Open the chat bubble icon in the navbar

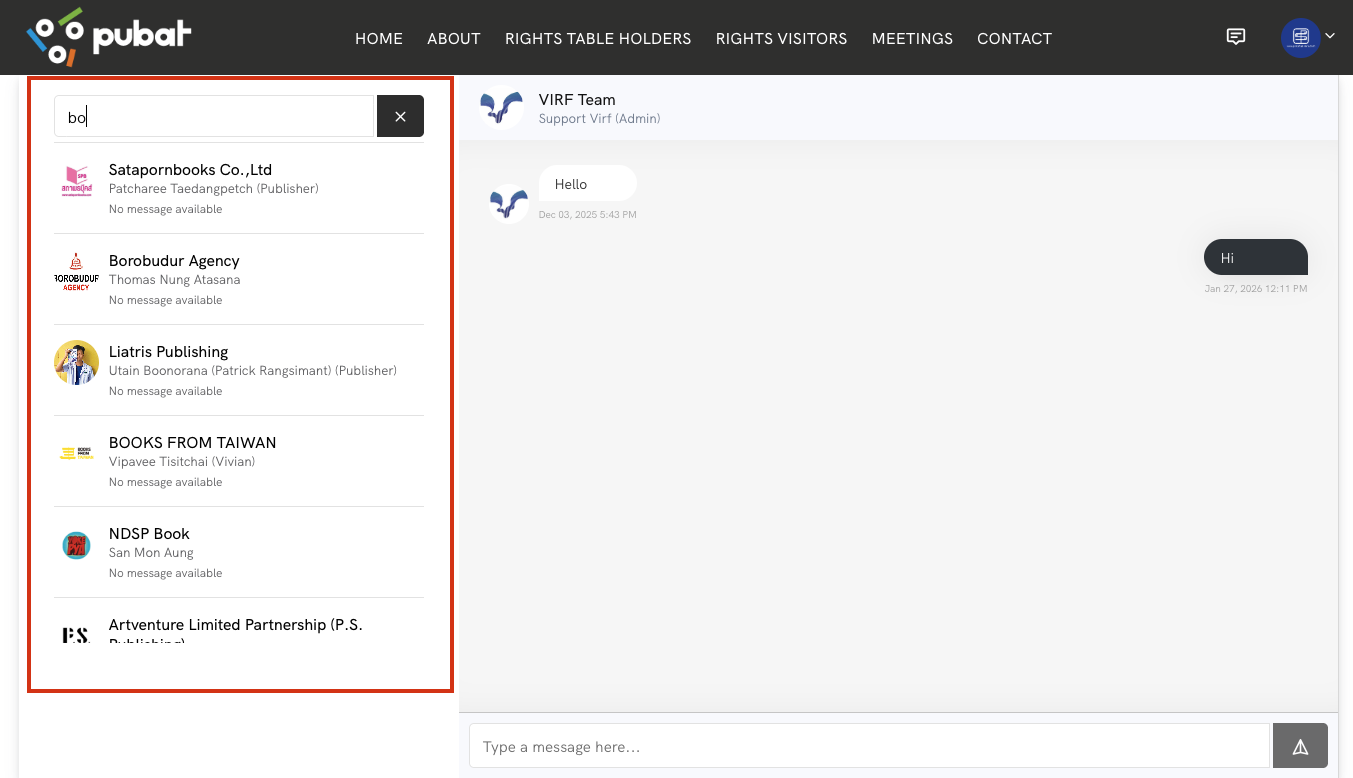coord(1236,37)
